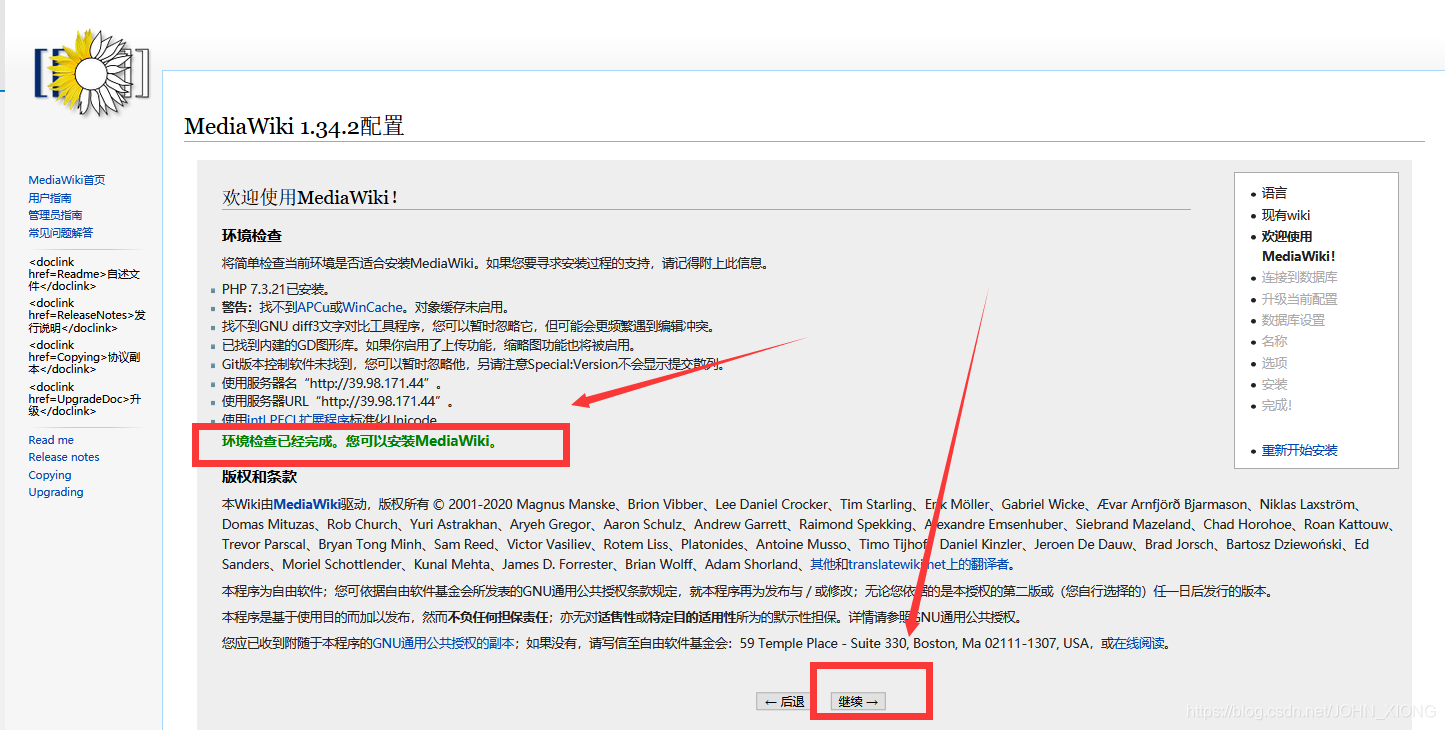The width and height of the screenshot is (1445, 730).
Task: Click the bold MediaWiki link in copyright
Action: 307,505
